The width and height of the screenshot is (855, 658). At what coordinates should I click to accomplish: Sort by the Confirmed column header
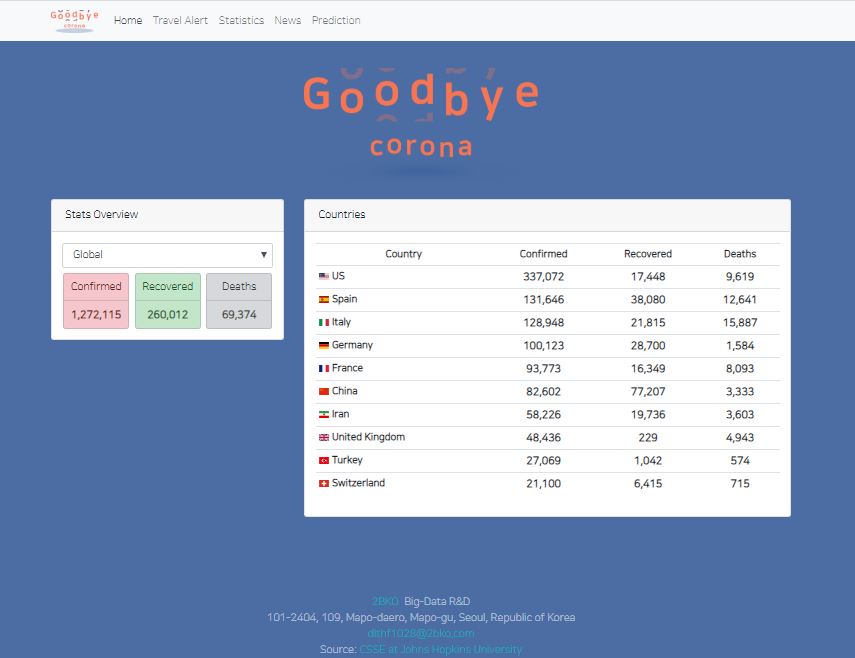point(543,254)
